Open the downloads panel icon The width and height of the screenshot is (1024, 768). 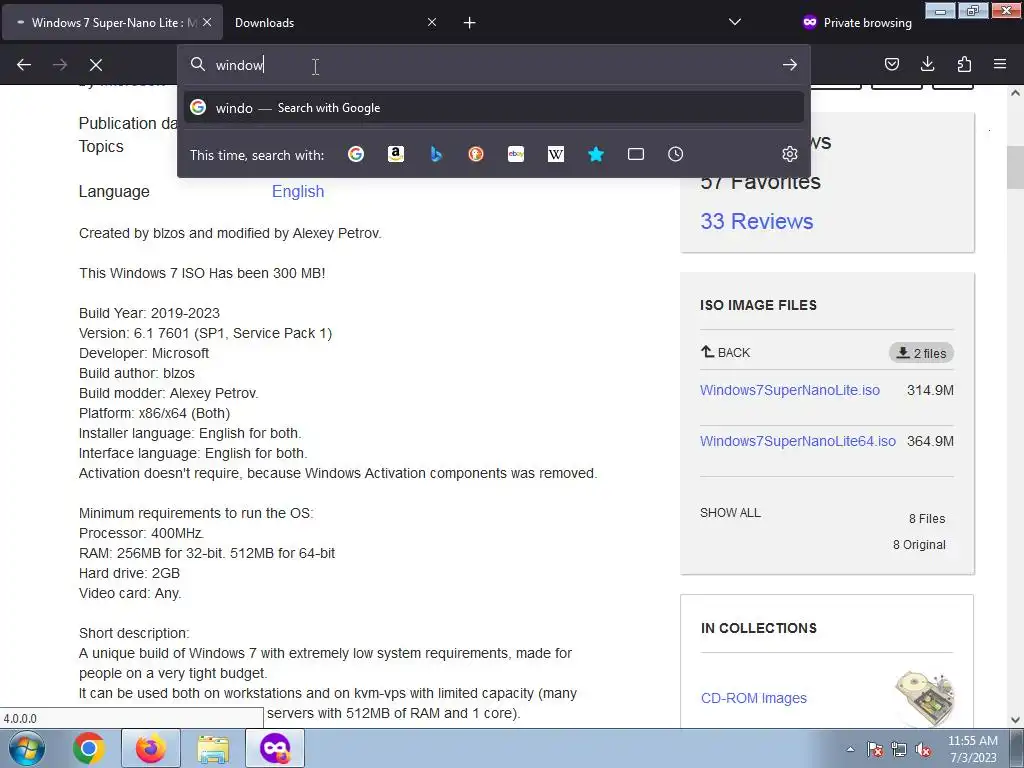(x=927, y=64)
